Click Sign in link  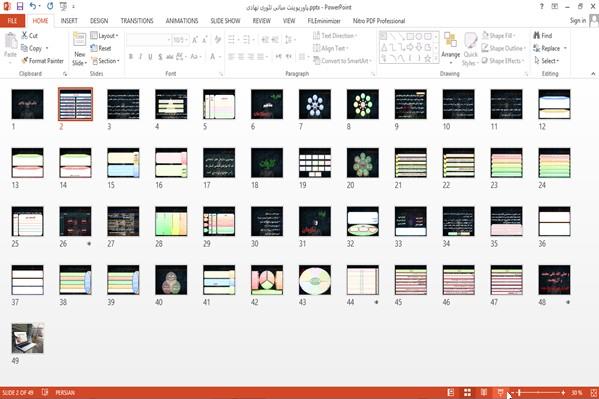pyautogui.click(x=578, y=21)
